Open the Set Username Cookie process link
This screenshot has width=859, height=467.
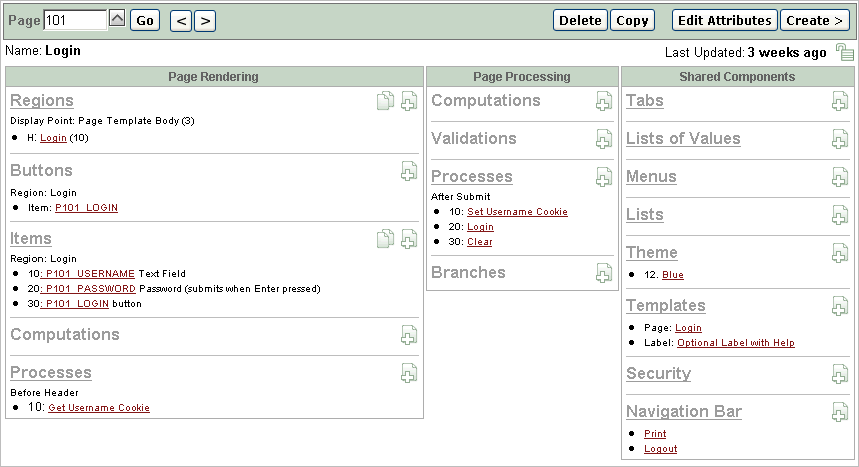click(x=517, y=212)
